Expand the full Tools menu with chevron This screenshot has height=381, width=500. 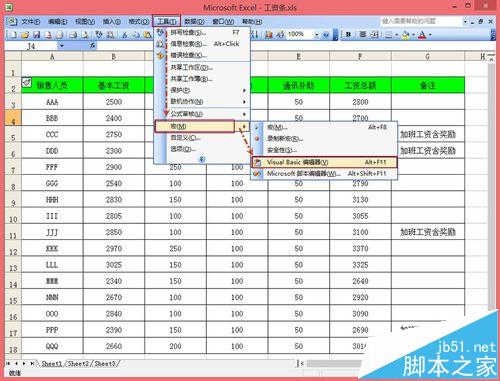pos(202,159)
